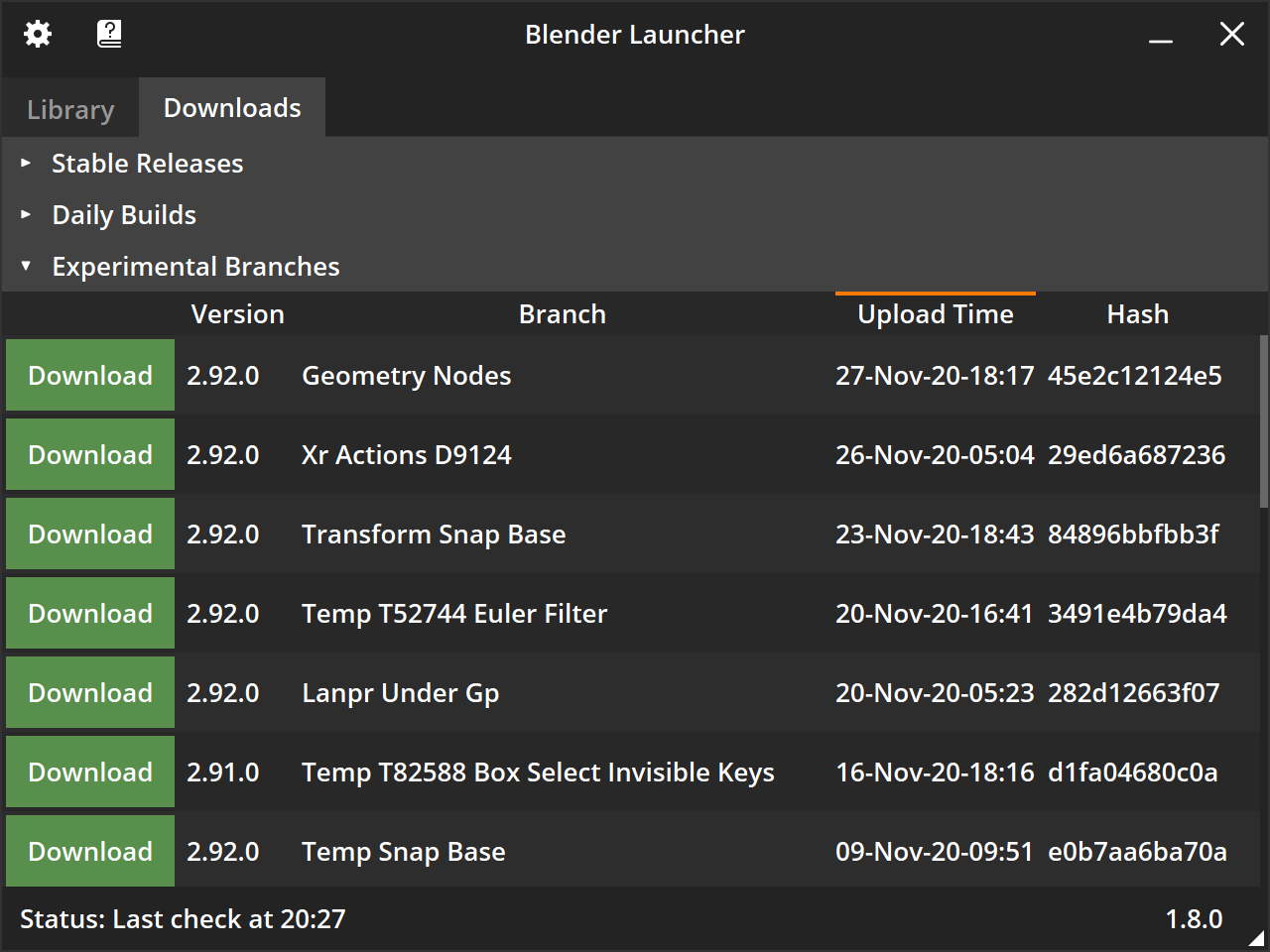This screenshot has height=952, width=1270.
Task: Click hash 29ed6a687236
Action: point(1137,455)
